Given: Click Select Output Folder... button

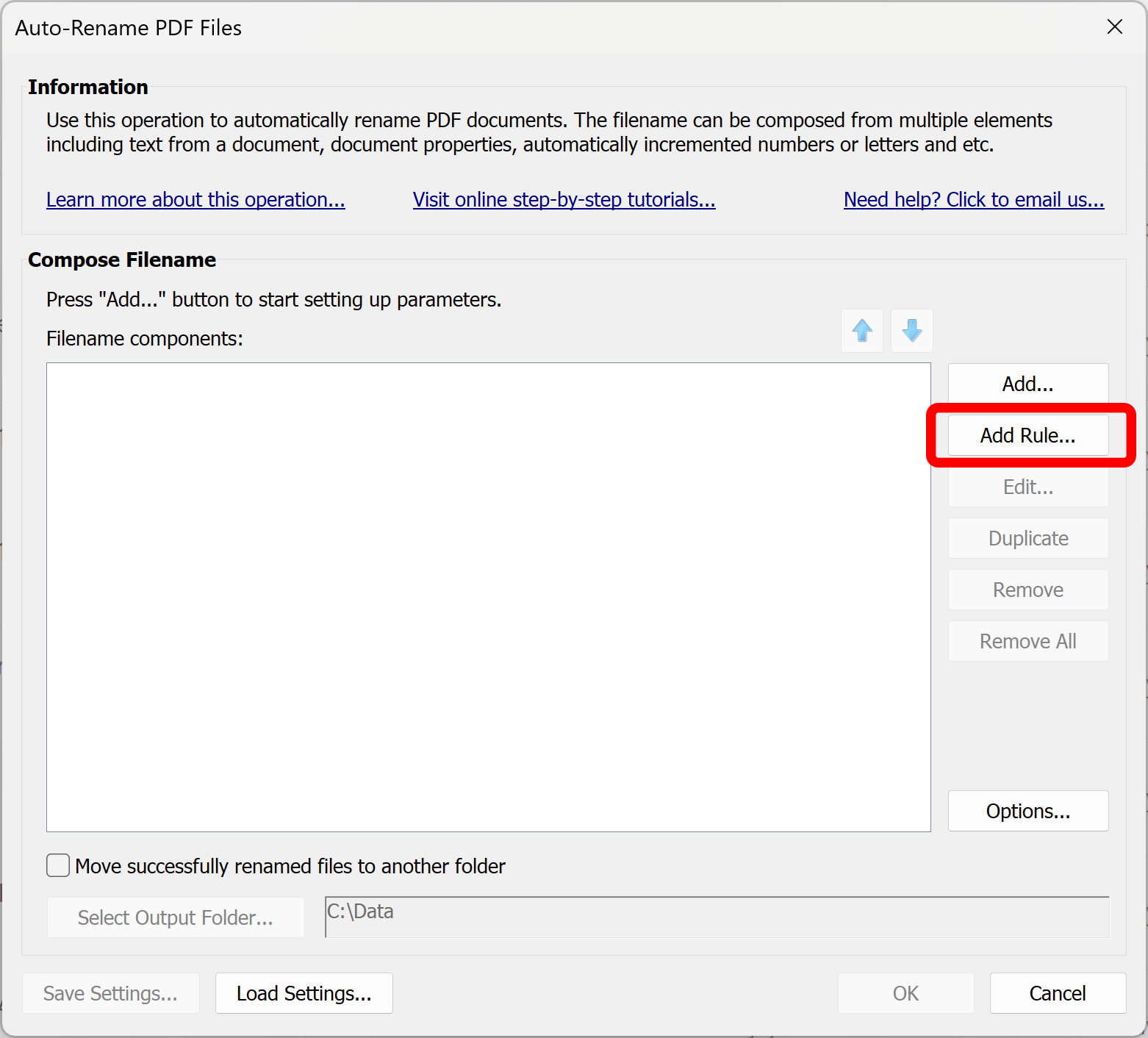Looking at the screenshot, I should pyautogui.click(x=176, y=917).
